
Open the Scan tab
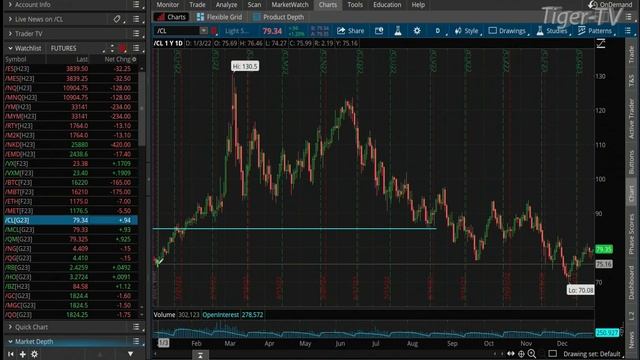click(254, 4)
